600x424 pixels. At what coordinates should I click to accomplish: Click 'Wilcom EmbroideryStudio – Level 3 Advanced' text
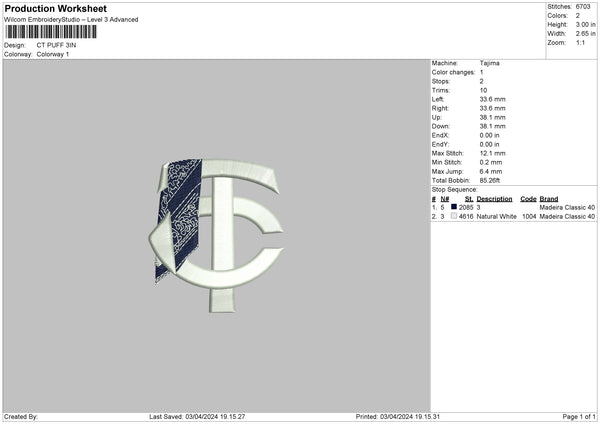point(71,20)
